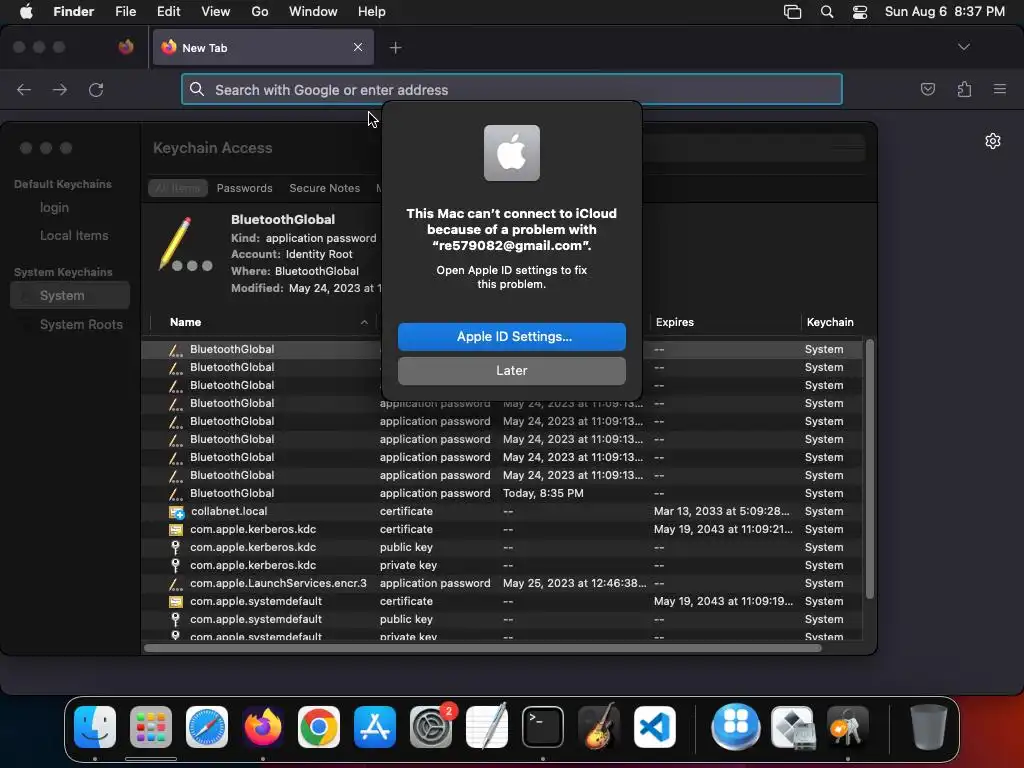This screenshot has width=1024, height=768.
Task: Click the date and time in menu bar
Action: (x=944, y=12)
